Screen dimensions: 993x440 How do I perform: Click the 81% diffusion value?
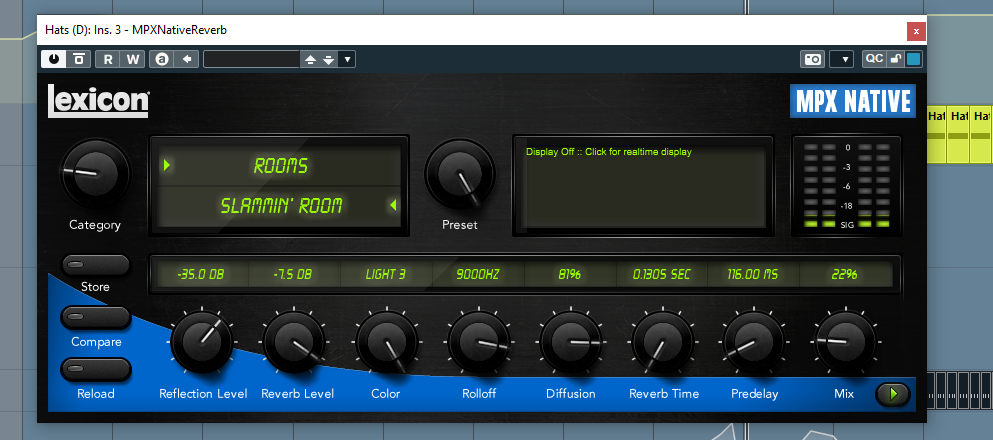(570, 275)
